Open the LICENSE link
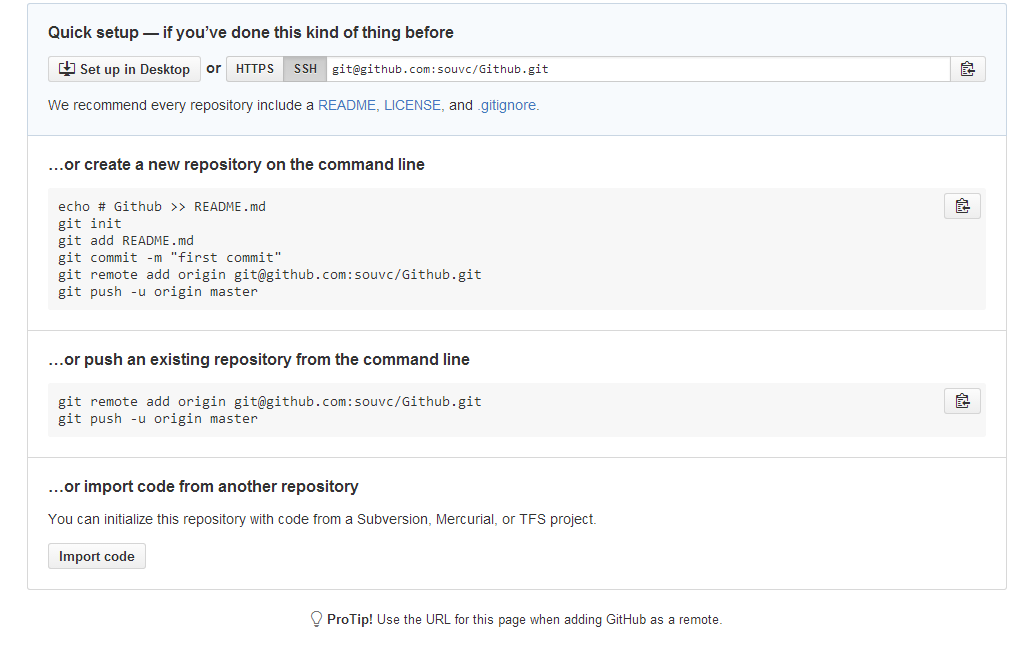This screenshot has width=1015, height=665. 413,105
